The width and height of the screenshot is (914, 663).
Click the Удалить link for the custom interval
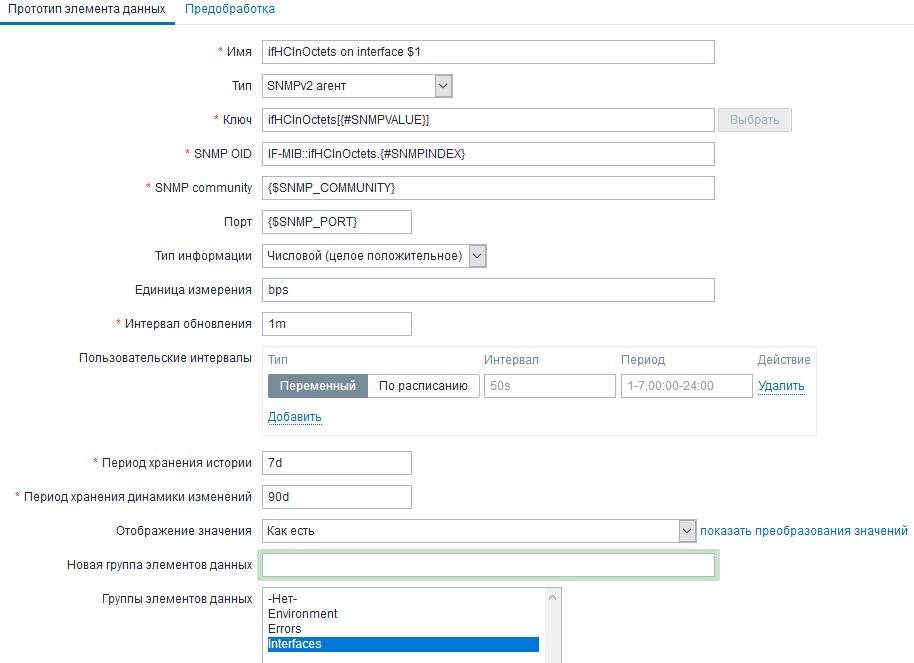tap(781, 386)
